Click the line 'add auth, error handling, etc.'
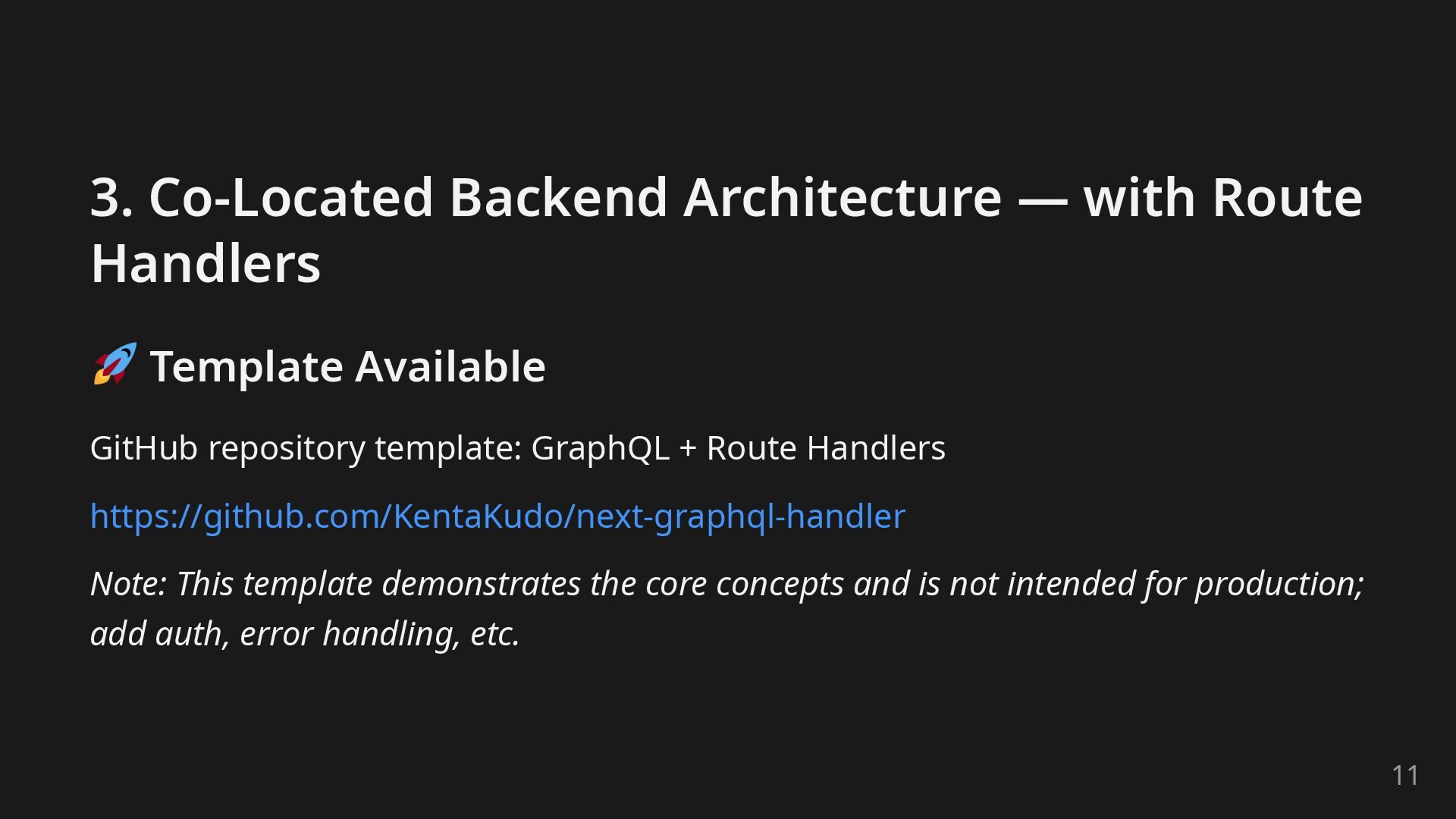This screenshot has width=1456, height=819. point(305,634)
